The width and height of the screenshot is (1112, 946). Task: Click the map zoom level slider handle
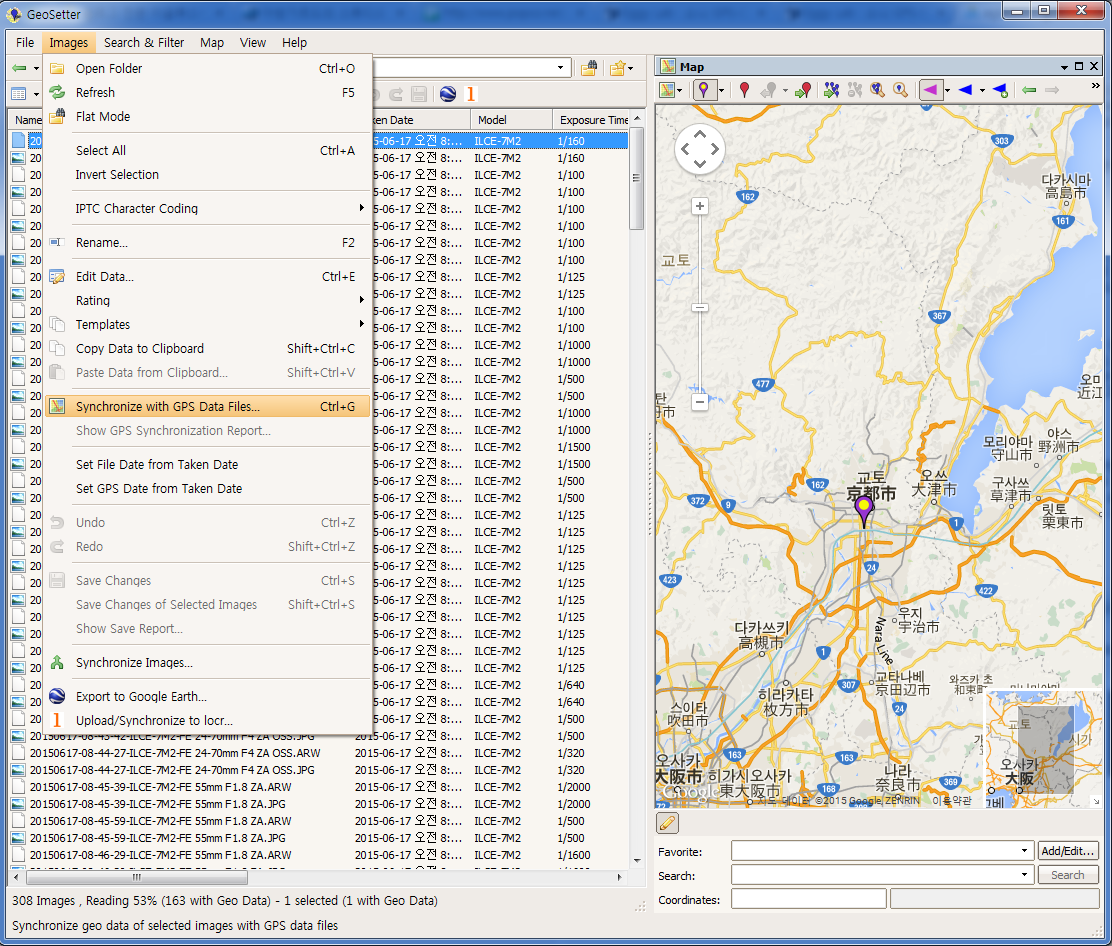click(x=700, y=308)
